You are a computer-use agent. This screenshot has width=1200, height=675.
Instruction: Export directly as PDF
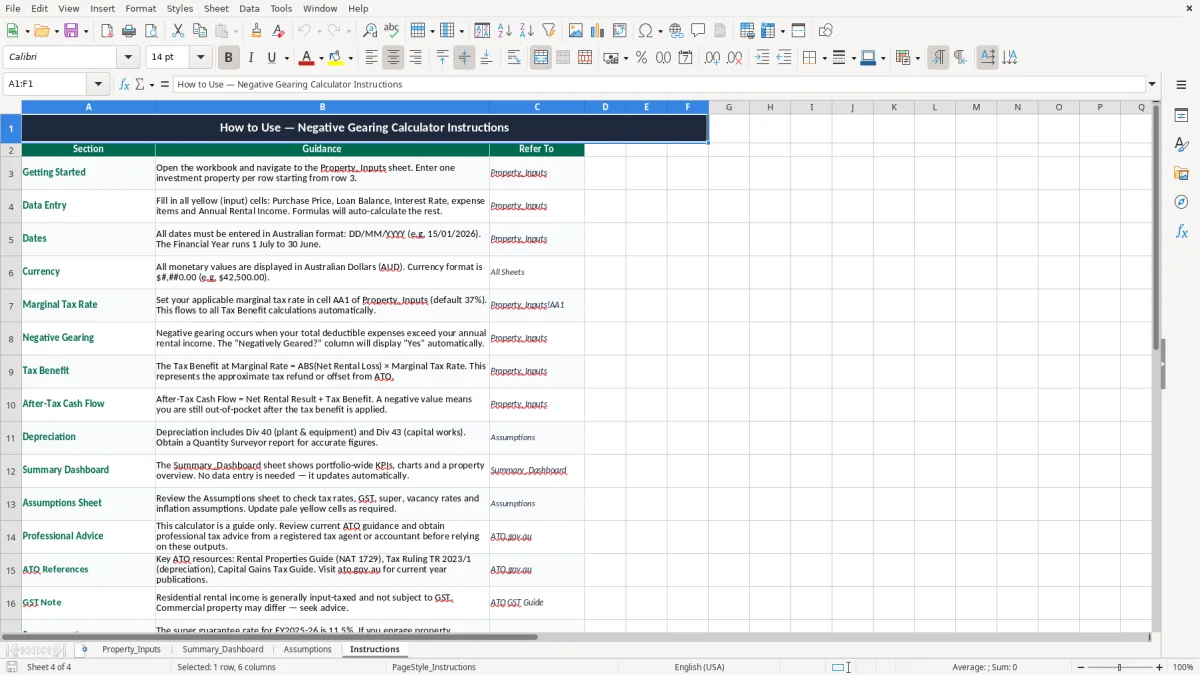point(107,31)
